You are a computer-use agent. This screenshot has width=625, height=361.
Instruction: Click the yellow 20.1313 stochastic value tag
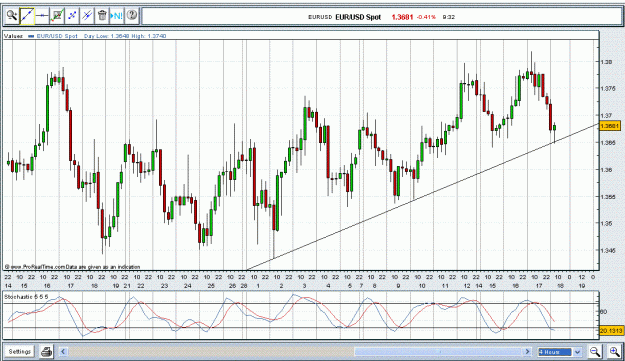pos(610,331)
